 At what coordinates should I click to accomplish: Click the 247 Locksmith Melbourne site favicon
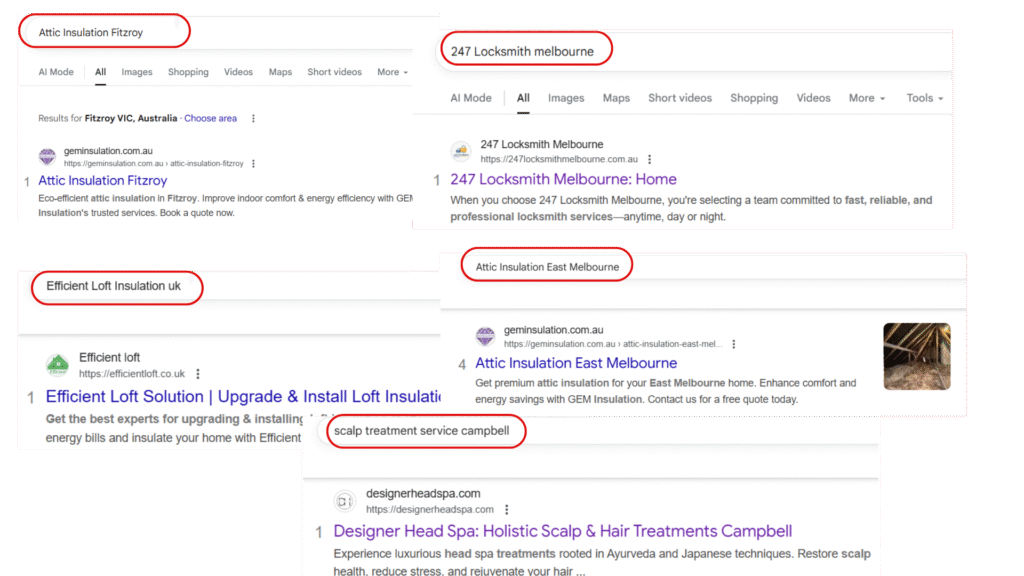point(460,151)
